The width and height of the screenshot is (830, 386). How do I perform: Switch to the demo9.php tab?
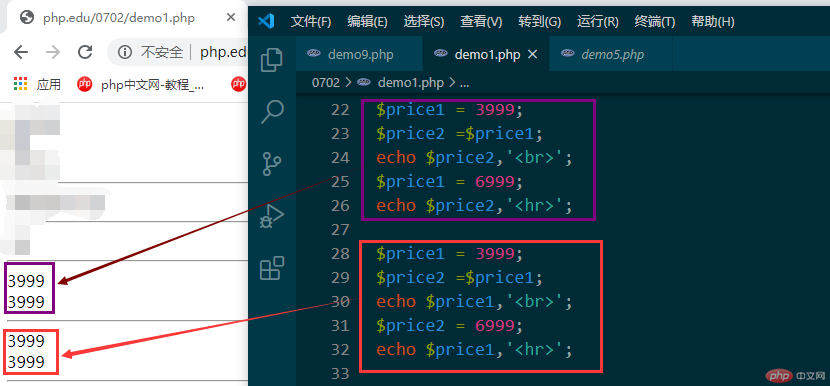click(x=359, y=54)
